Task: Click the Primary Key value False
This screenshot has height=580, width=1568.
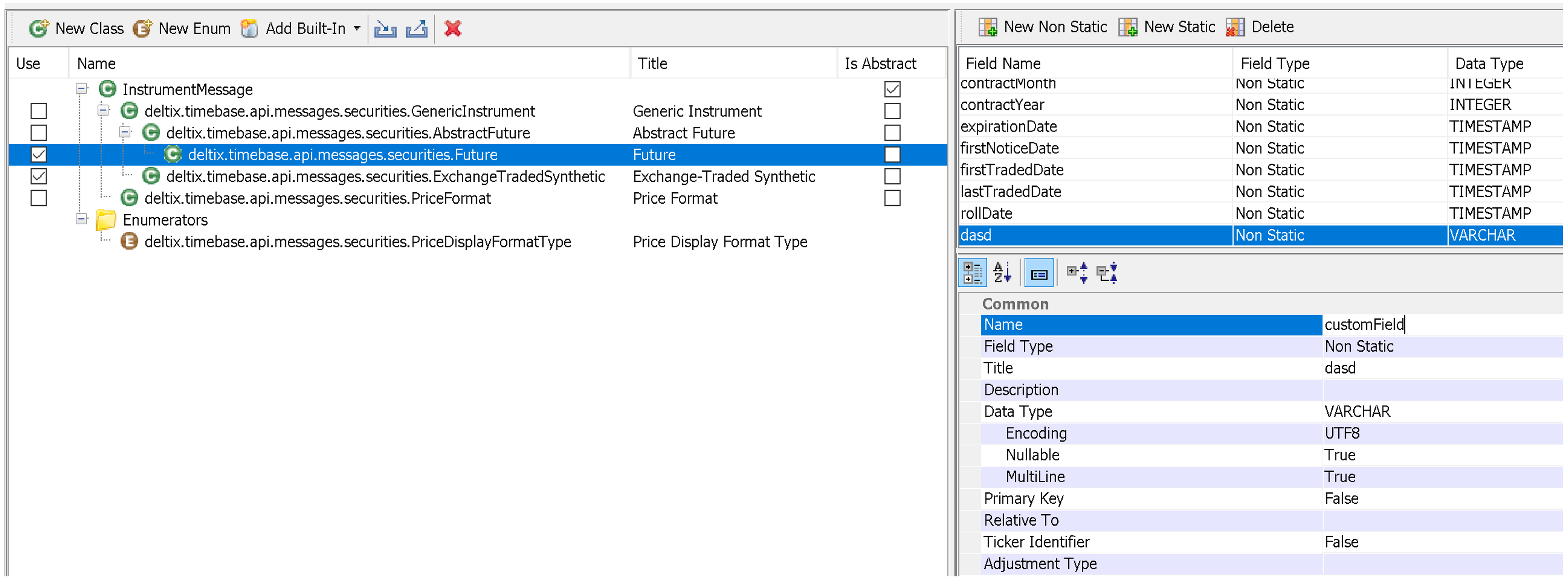Action: coord(1442,499)
